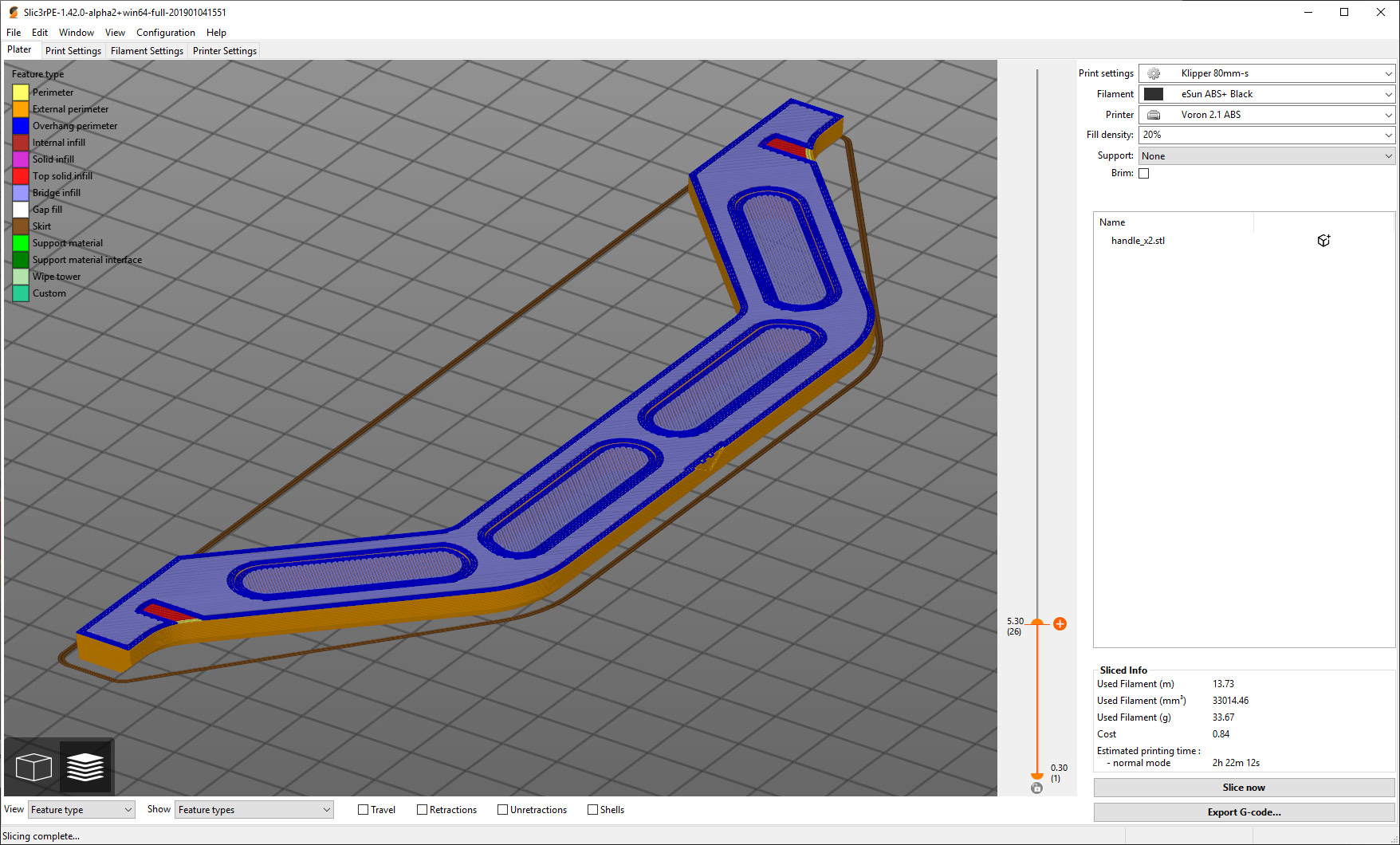
Task: Click the lower layer slider handle at 0.30
Action: click(1036, 775)
